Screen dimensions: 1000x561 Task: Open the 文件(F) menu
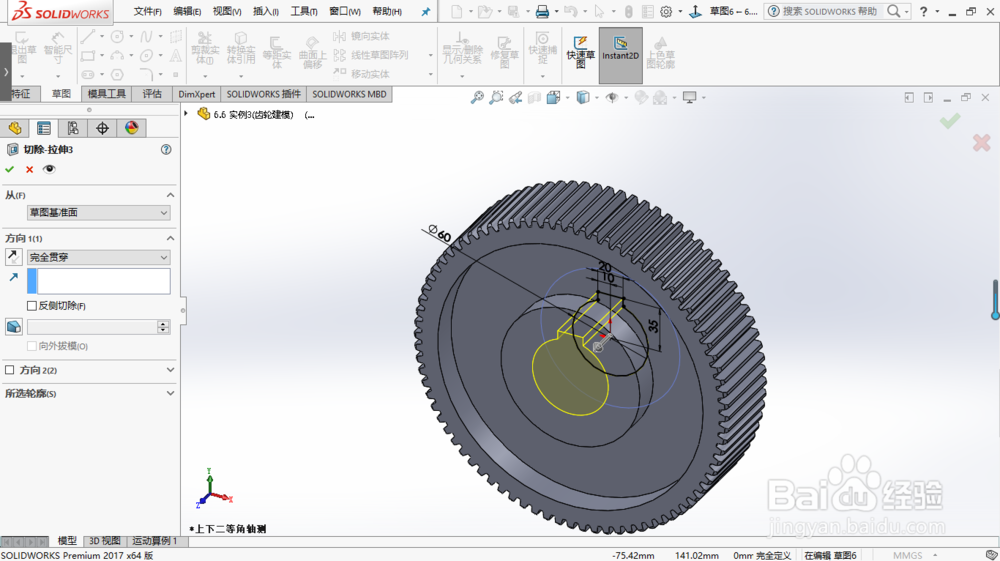point(147,11)
